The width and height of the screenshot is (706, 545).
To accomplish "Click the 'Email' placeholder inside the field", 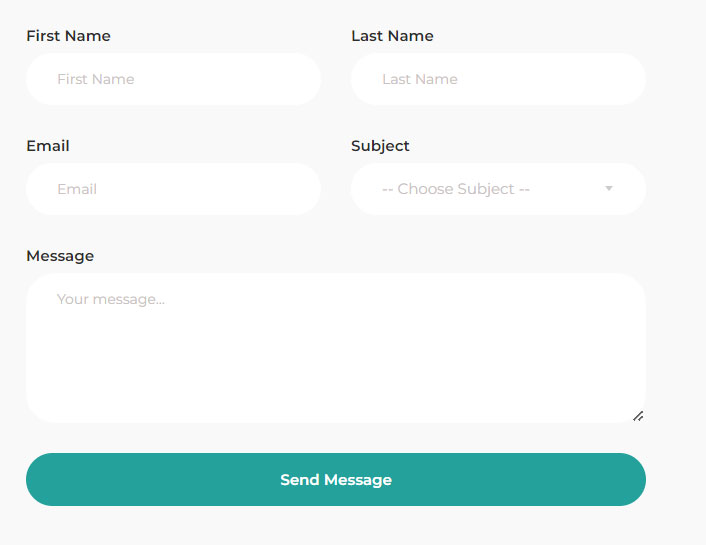I will 77,189.
